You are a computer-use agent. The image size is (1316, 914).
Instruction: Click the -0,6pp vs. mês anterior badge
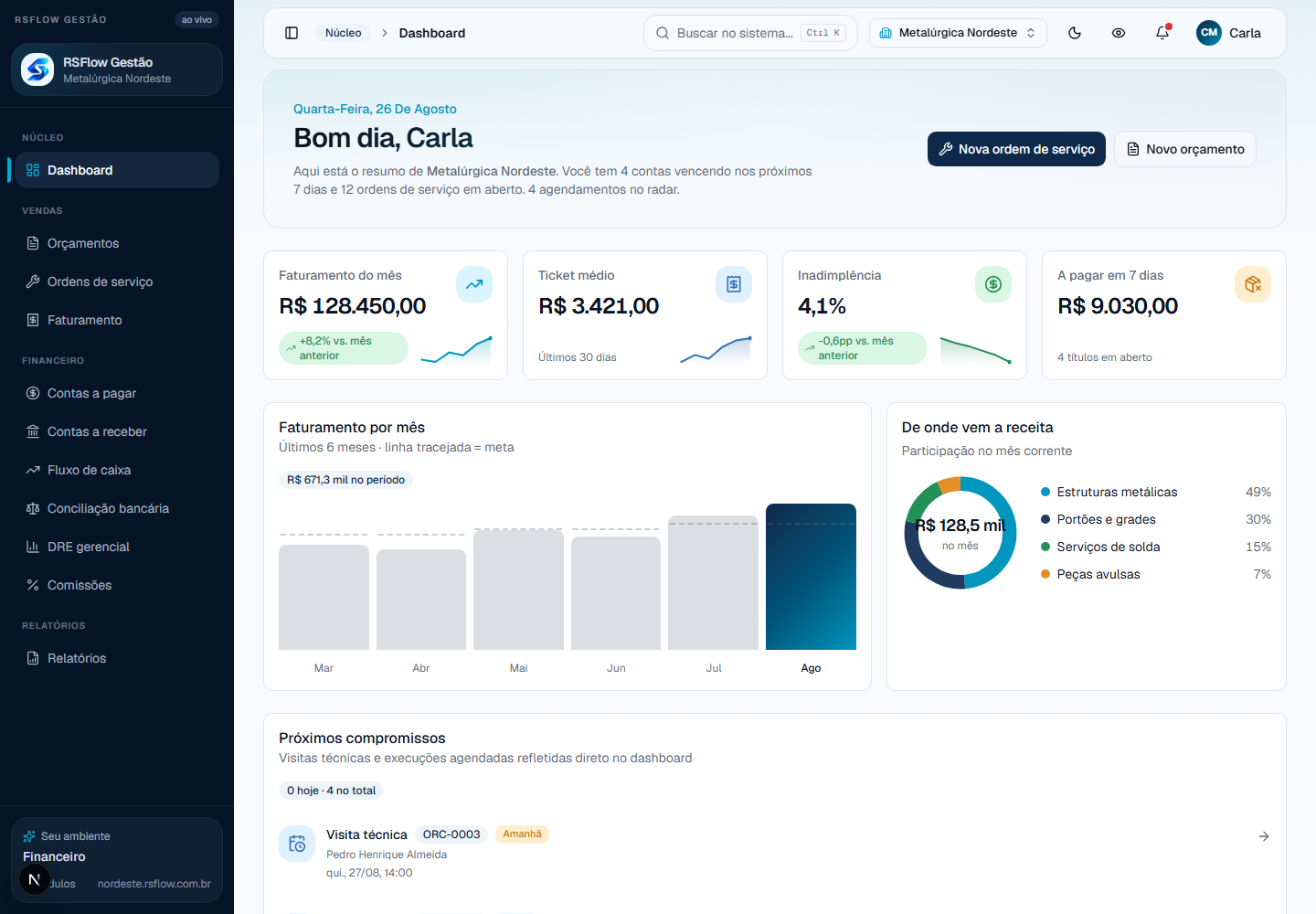[863, 348]
